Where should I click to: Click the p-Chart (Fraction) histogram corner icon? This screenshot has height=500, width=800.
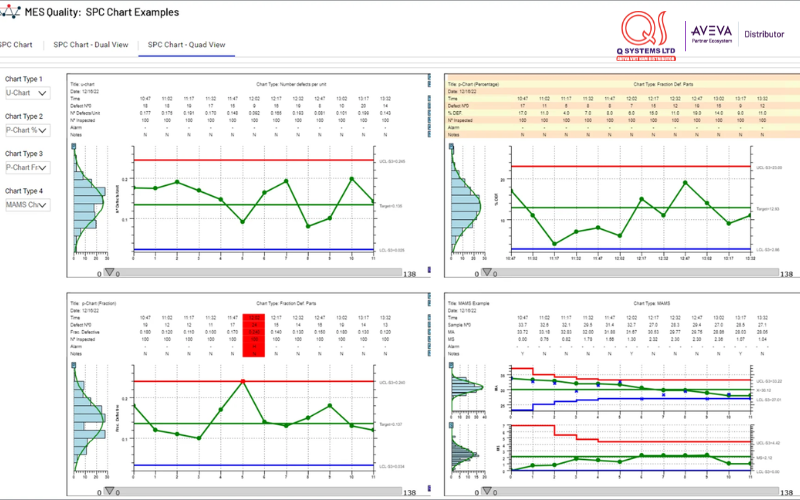(x=73, y=365)
